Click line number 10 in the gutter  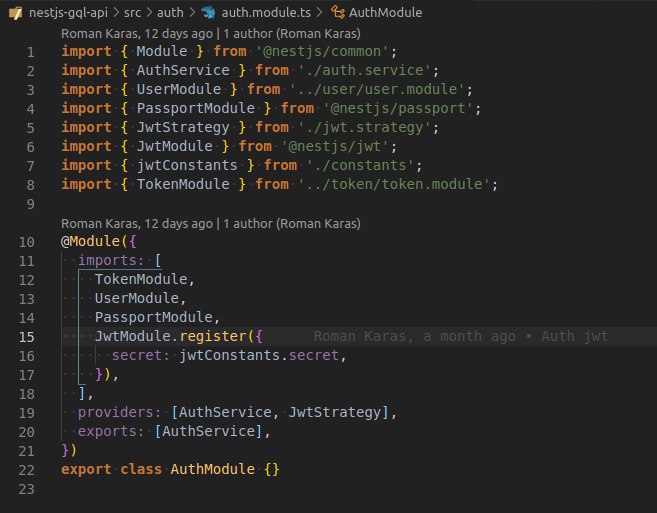[x=26, y=242]
